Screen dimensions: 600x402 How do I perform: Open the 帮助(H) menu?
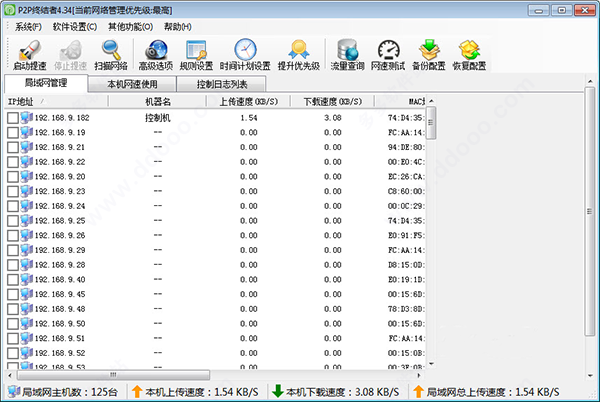(x=178, y=27)
